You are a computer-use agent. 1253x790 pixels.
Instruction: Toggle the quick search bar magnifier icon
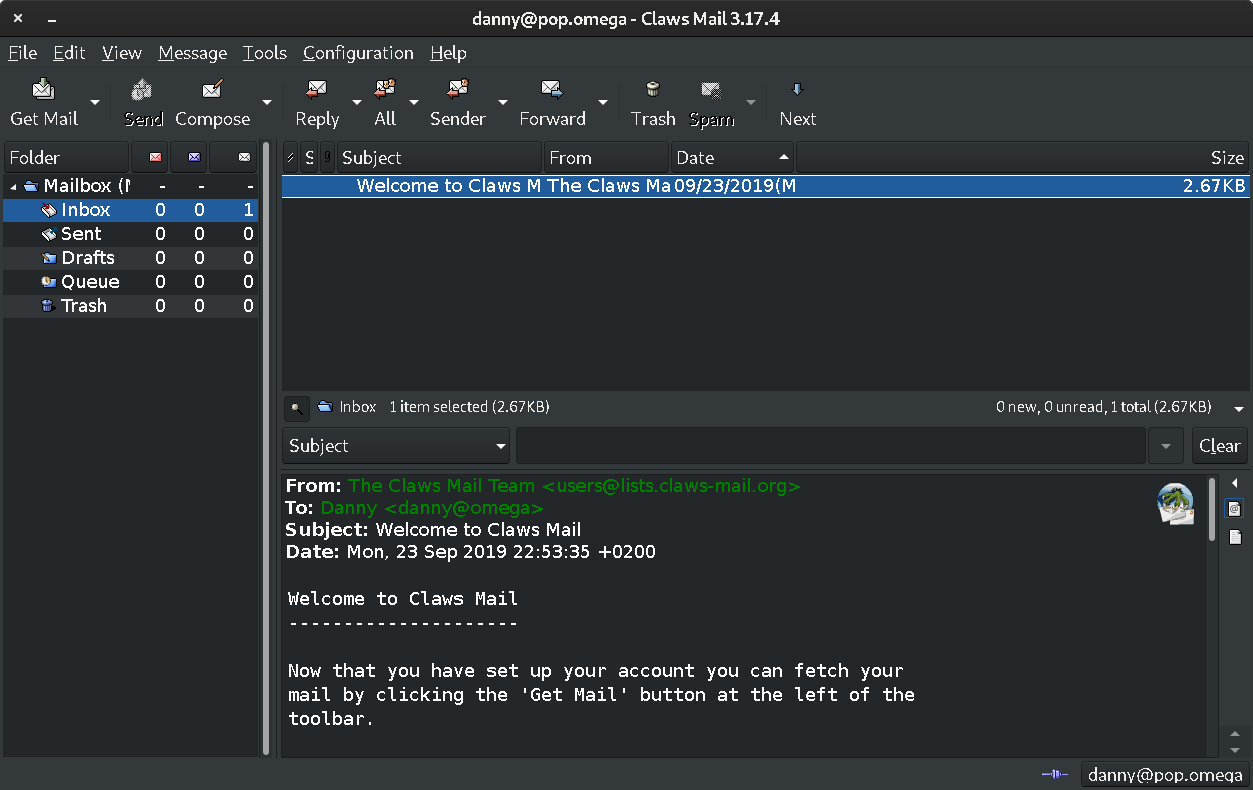(297, 408)
